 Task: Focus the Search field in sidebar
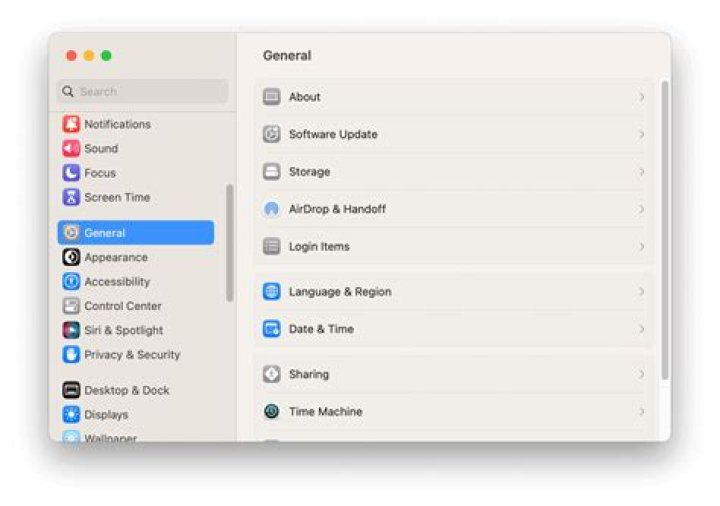coord(143,91)
